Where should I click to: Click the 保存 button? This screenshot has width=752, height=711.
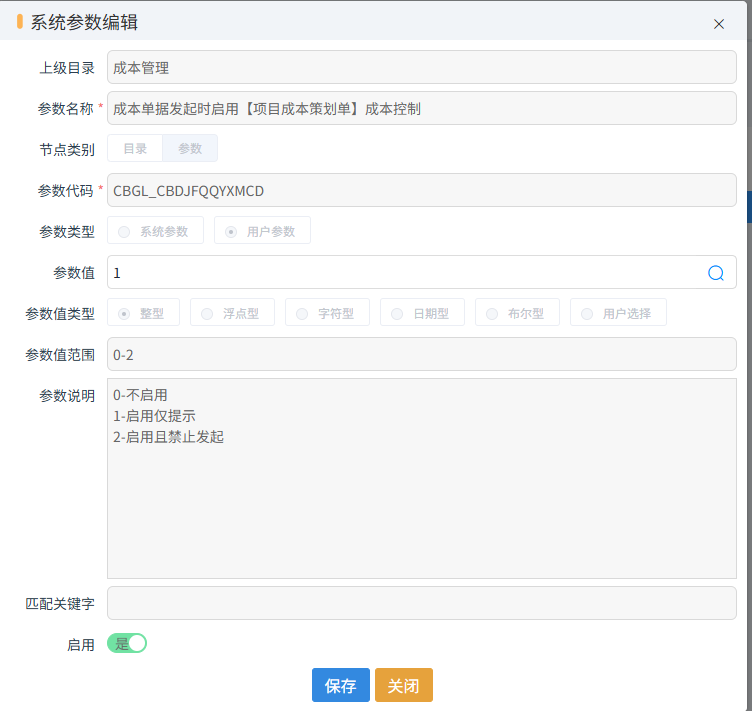point(341,685)
